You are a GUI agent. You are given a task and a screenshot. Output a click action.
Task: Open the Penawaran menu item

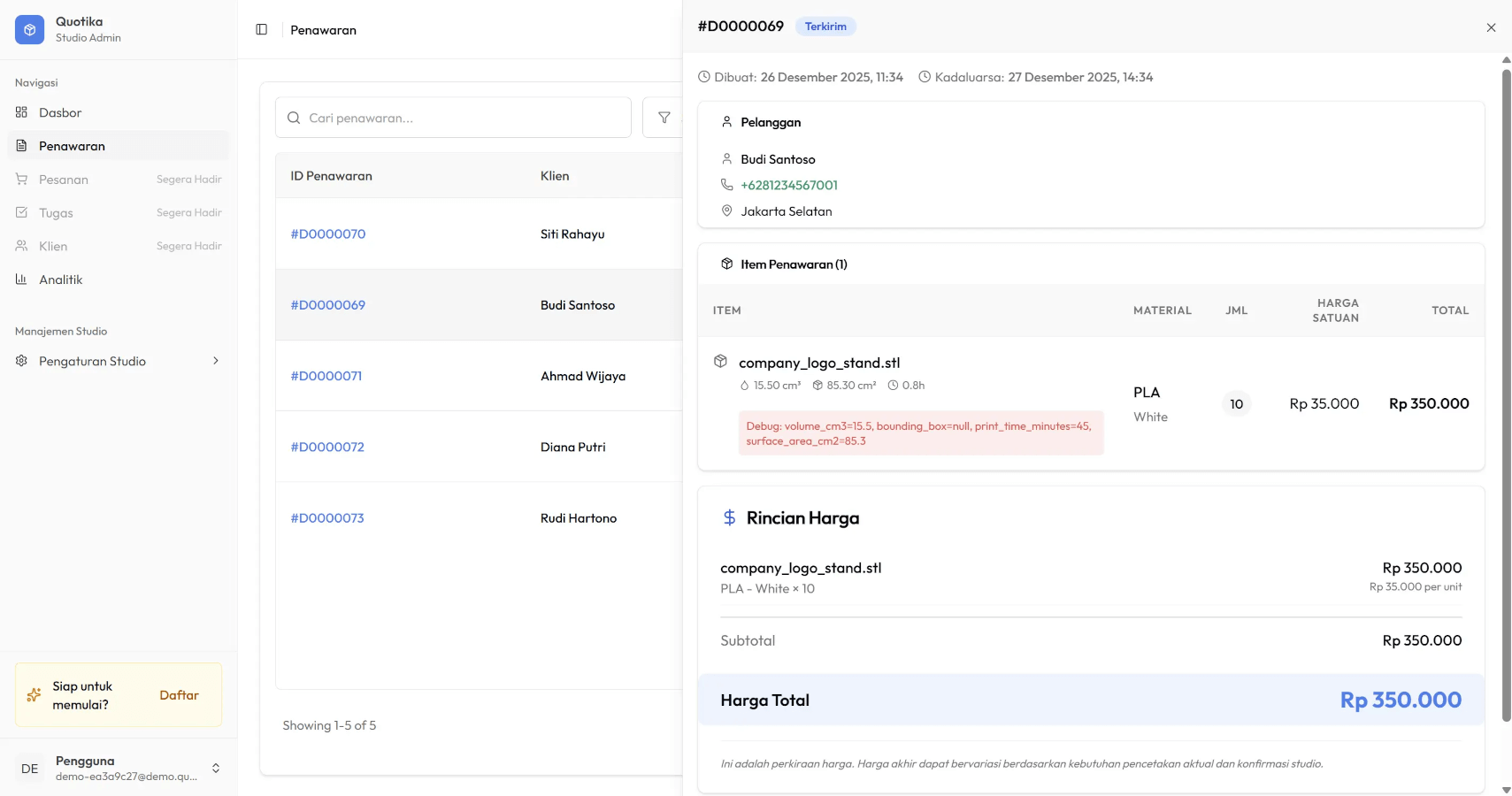(72, 146)
